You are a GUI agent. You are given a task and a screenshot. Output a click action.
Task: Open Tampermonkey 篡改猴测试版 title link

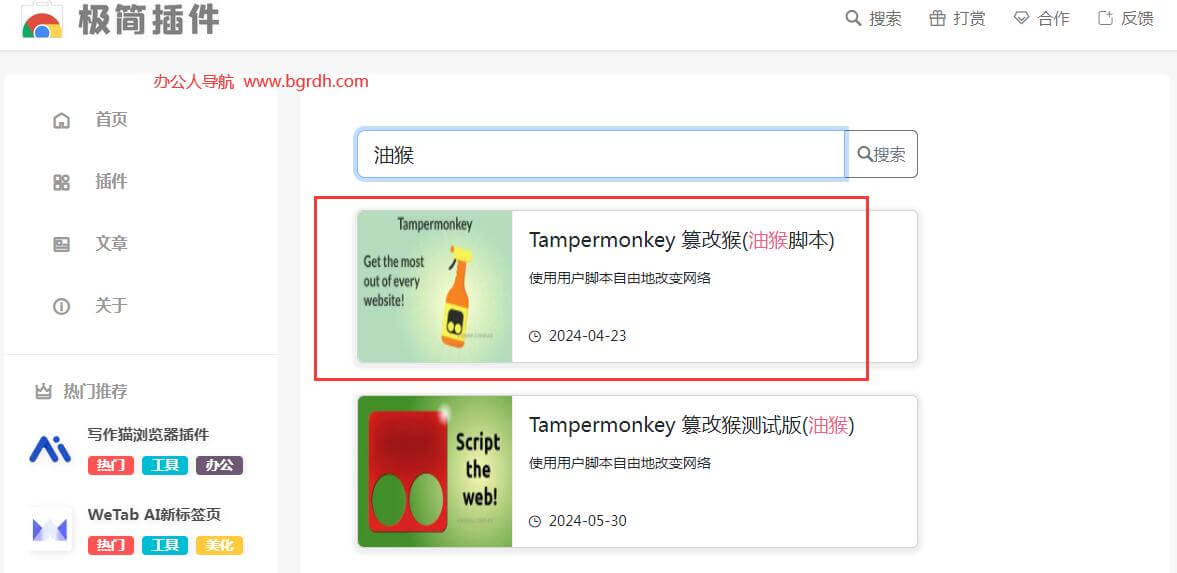coord(691,425)
